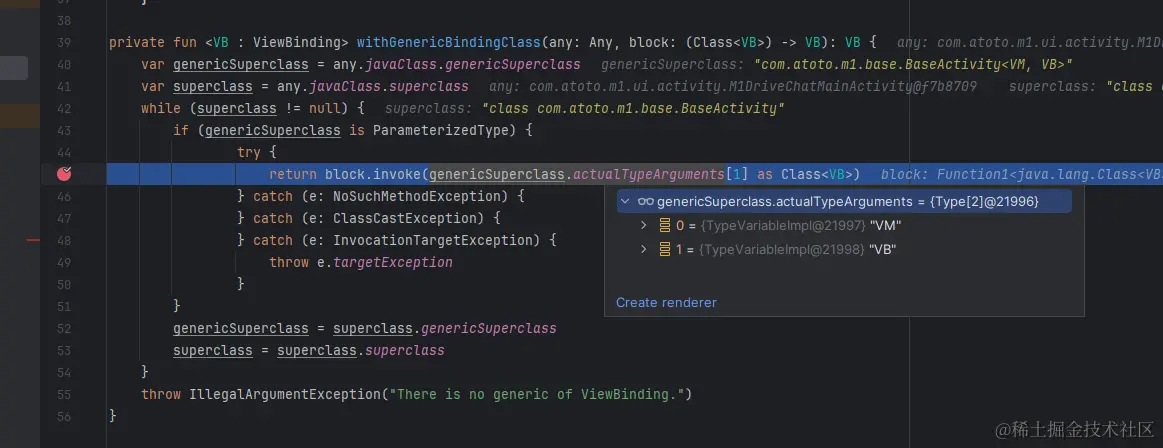Viewport: 1163px width, 448px height.
Task: Collapse the genericSuperclass.actualTypeArguments node
Action: pyautogui.click(x=624, y=201)
